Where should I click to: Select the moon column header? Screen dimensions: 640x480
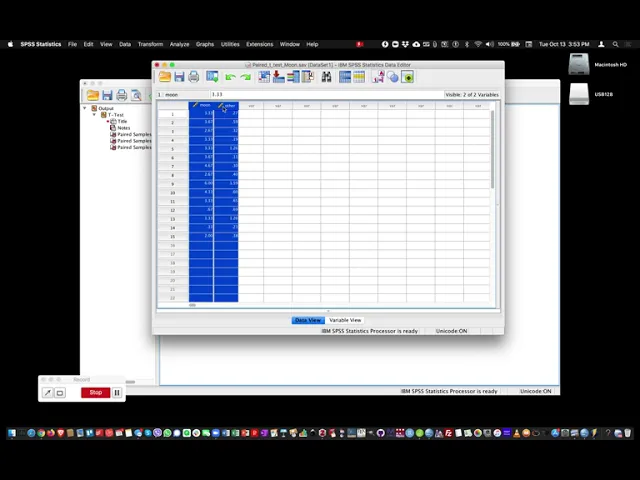(x=201, y=105)
